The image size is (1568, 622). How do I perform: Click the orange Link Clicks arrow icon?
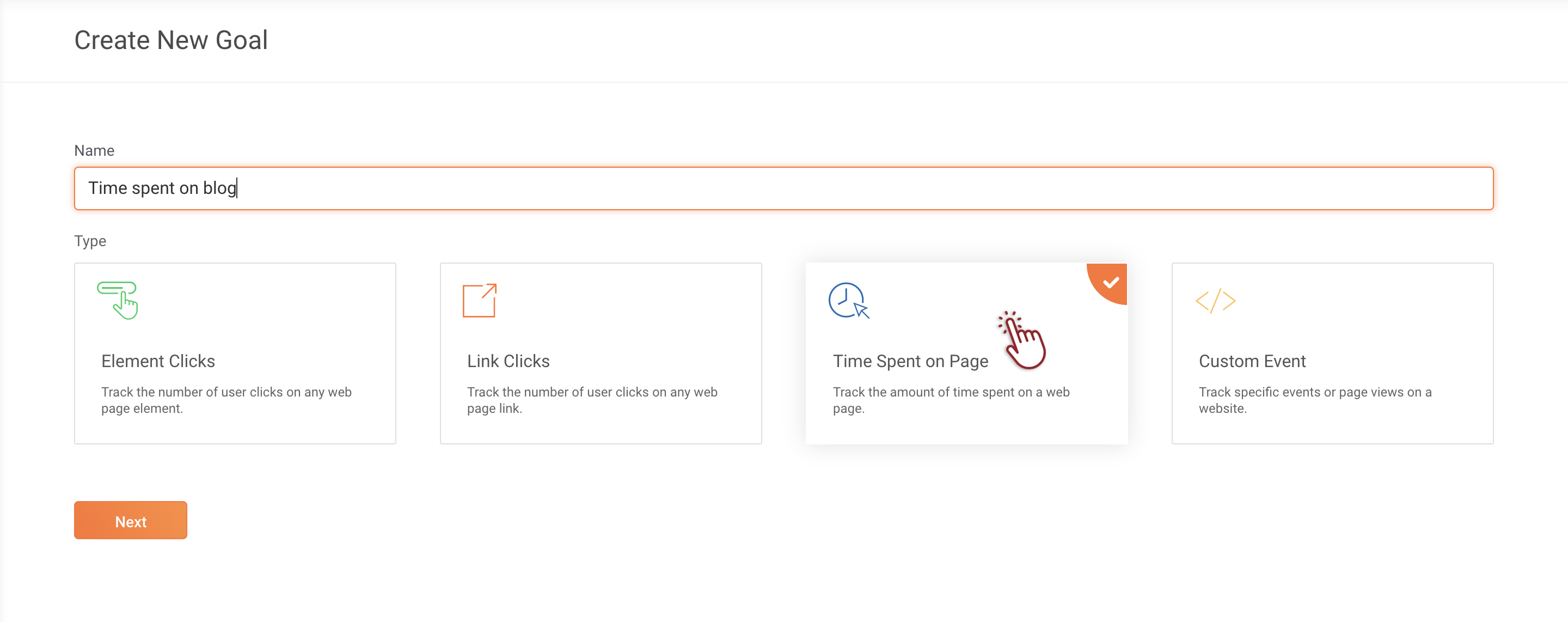tap(480, 300)
